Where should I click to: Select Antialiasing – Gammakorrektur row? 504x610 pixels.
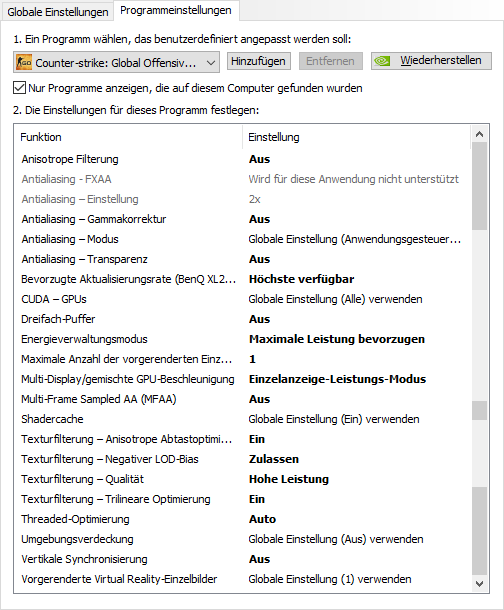pyautogui.click(x=242, y=219)
